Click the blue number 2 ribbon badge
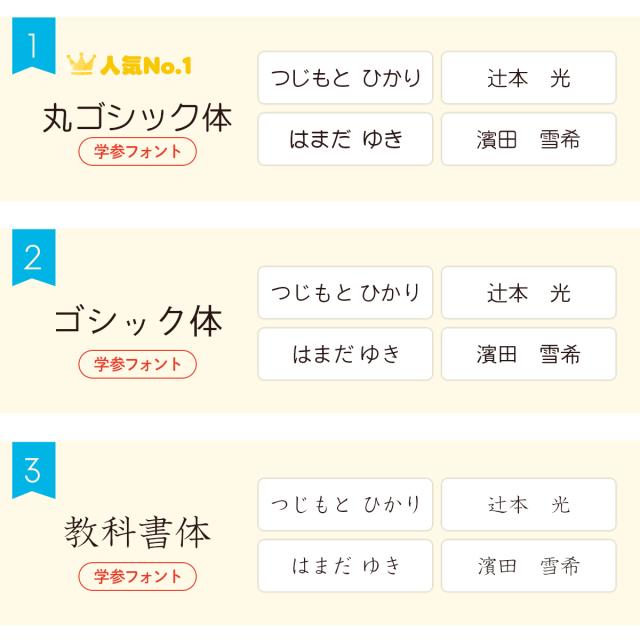 [33, 257]
